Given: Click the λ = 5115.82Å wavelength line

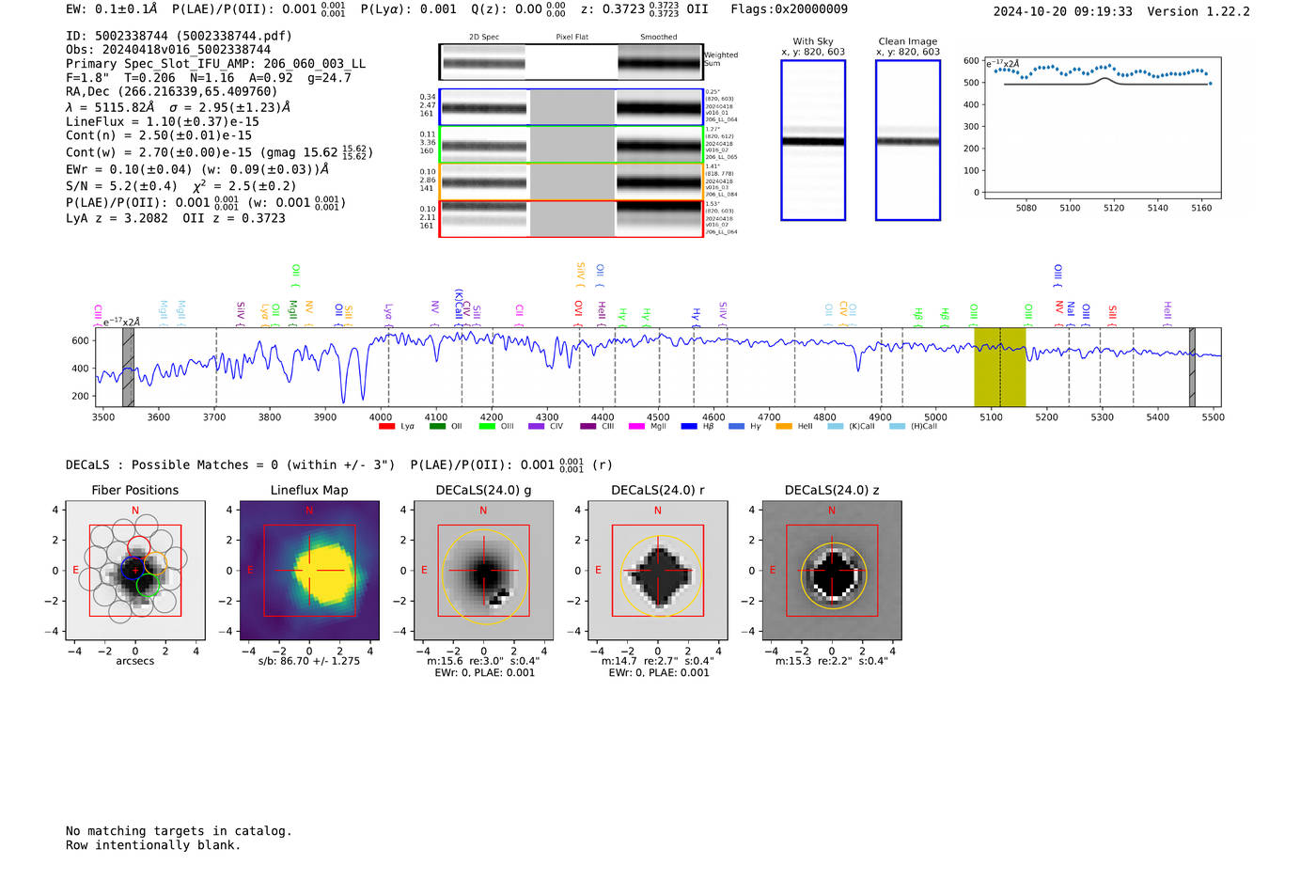Looking at the screenshot, I should (x=178, y=107).
